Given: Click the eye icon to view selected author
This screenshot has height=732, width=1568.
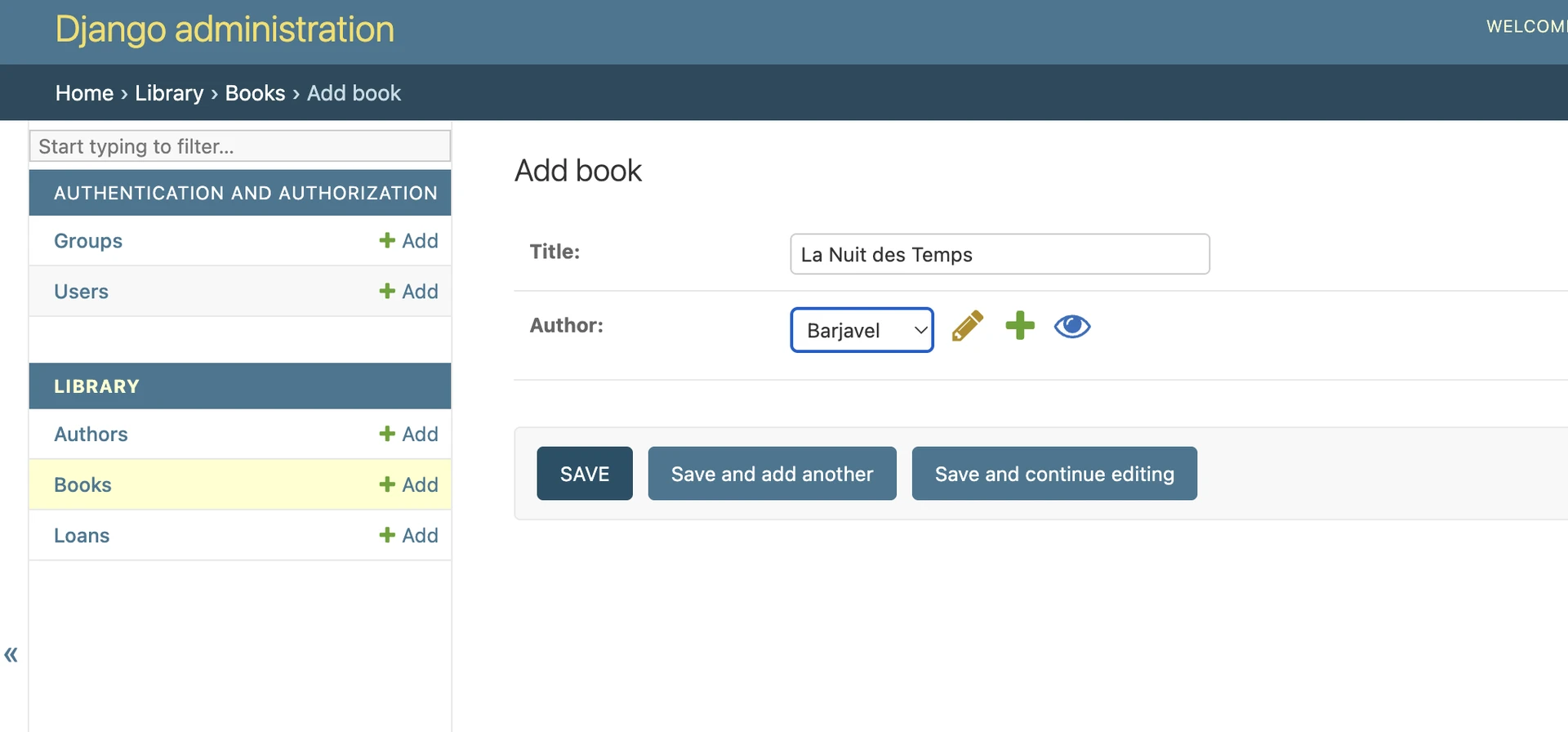Looking at the screenshot, I should click(1071, 327).
